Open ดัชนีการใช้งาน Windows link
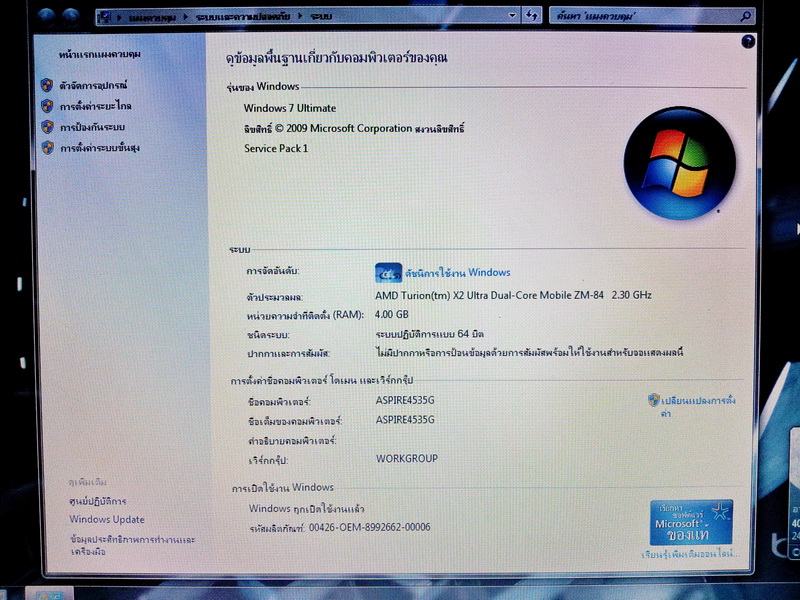 [x=458, y=272]
